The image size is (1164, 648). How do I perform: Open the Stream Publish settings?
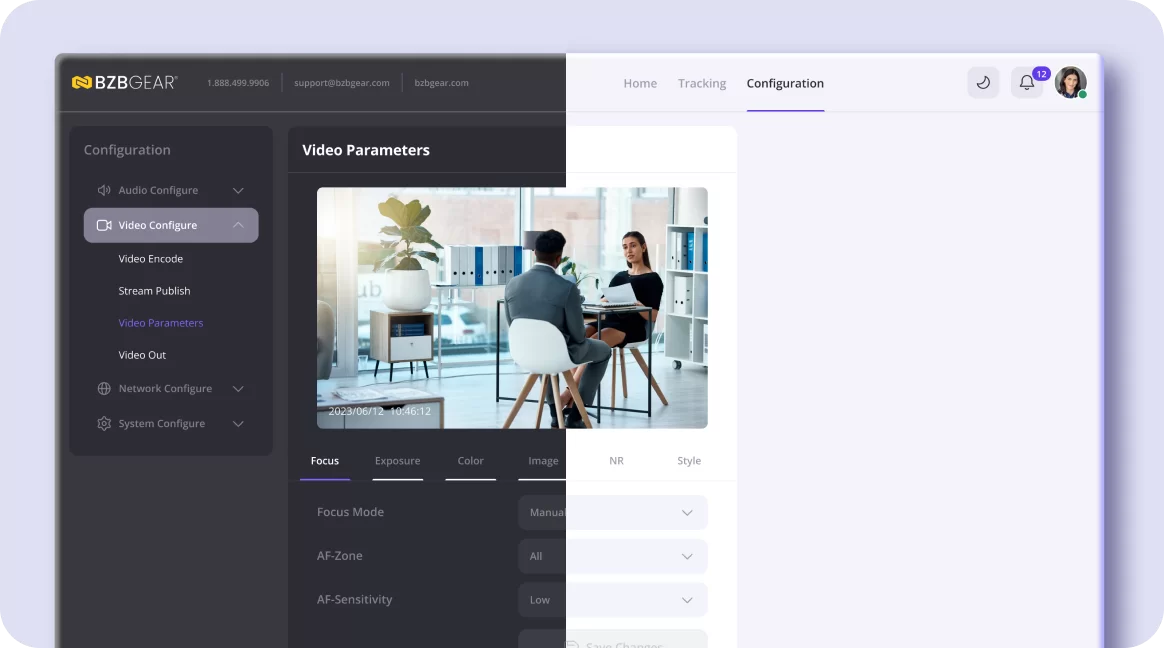coord(154,291)
